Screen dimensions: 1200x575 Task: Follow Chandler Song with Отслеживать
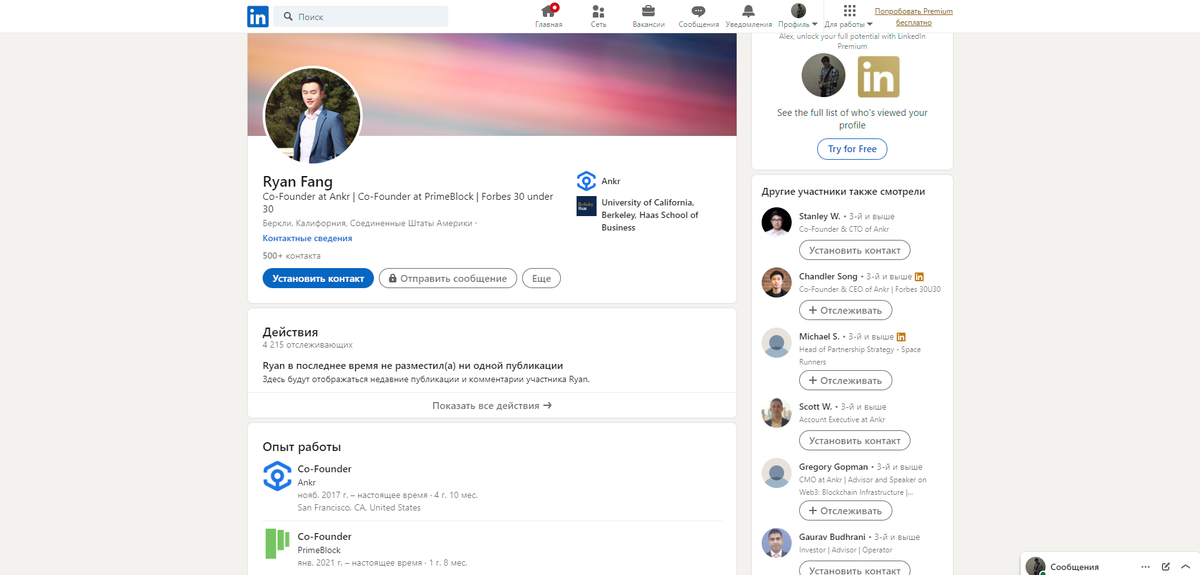[846, 310]
